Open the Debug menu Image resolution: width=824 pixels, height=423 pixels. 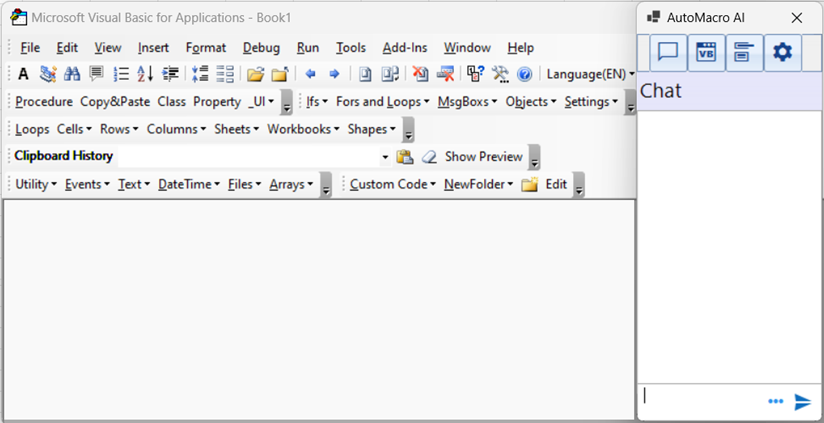261,47
